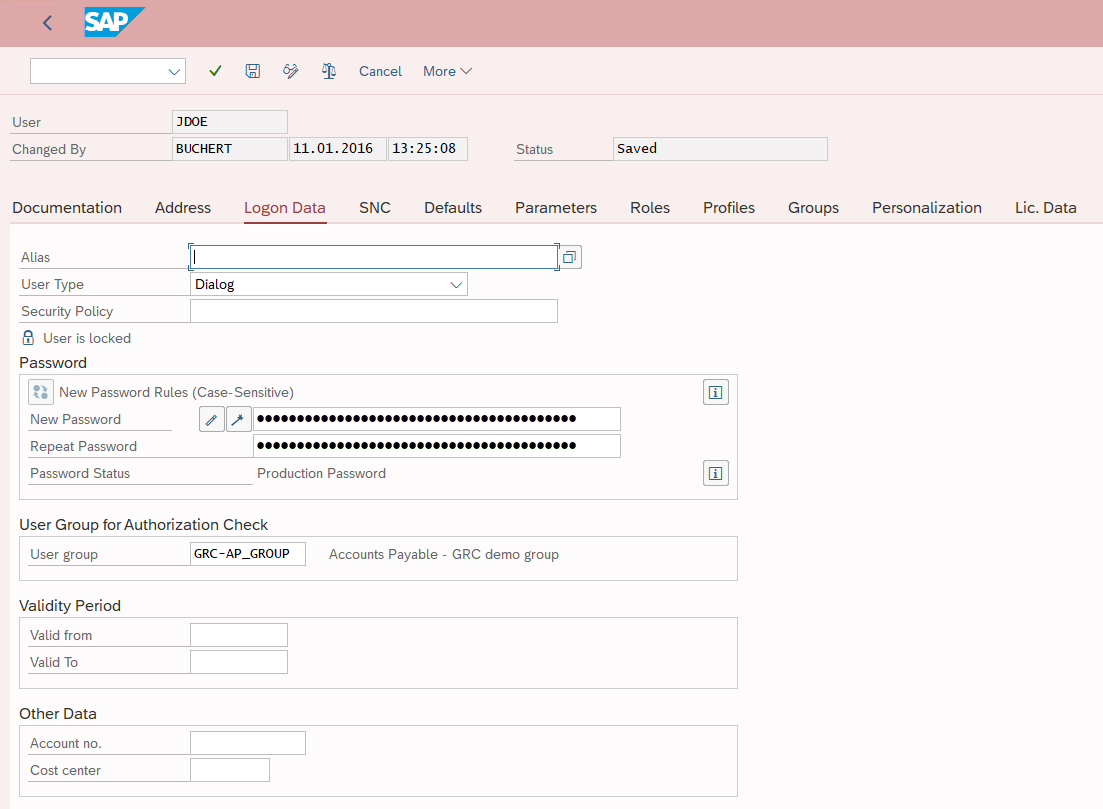1103x809 pixels.
Task: Open the Groups tab
Action: point(813,208)
